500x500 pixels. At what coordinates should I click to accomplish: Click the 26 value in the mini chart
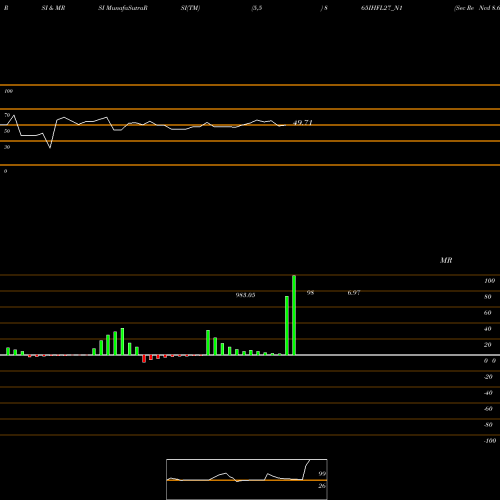322,486
